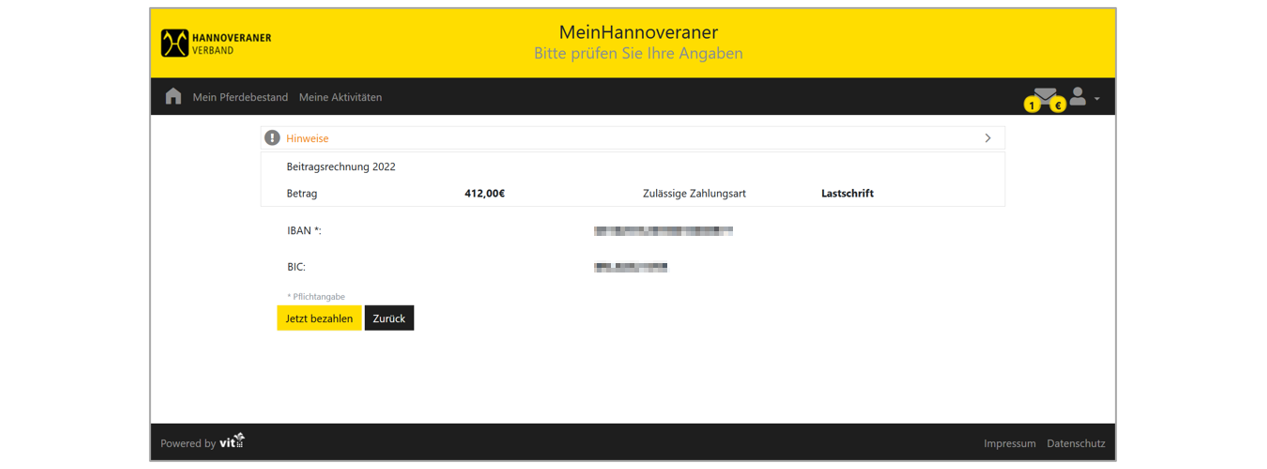
Task: Click the 'Powered by' footer text
Action: pyautogui.click(x=188, y=443)
